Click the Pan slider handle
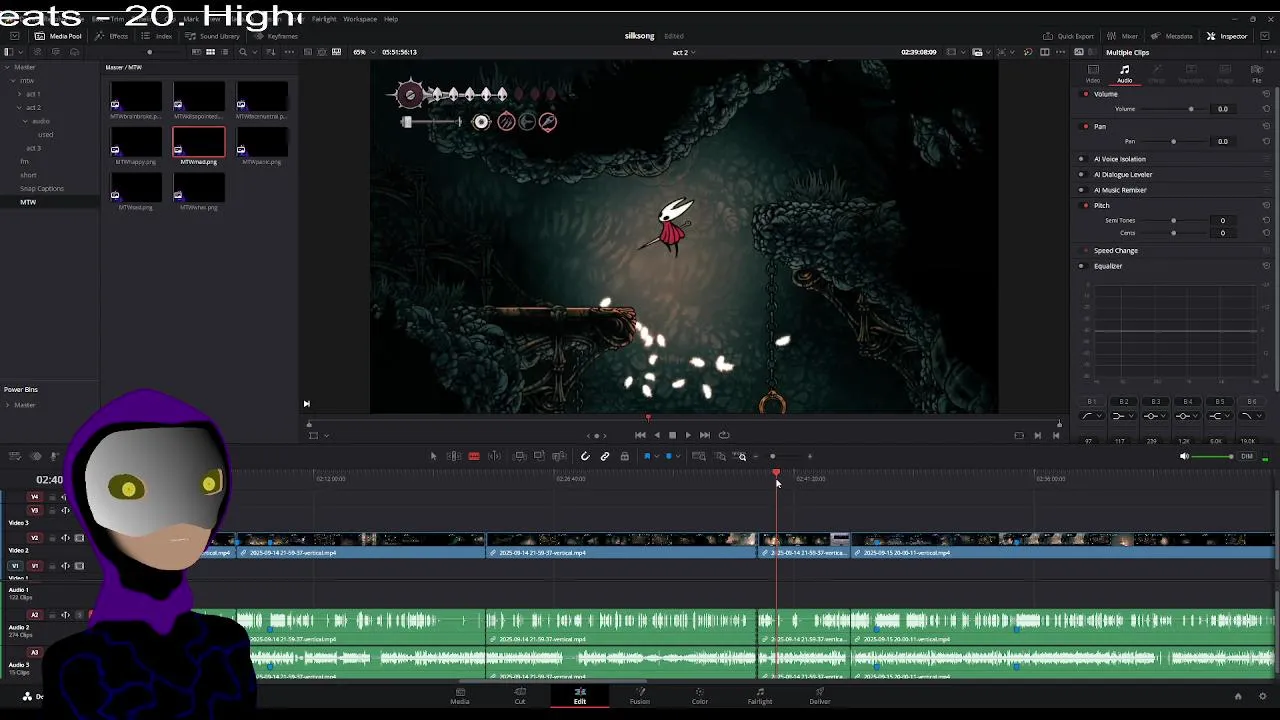1280x720 pixels. tap(1174, 142)
